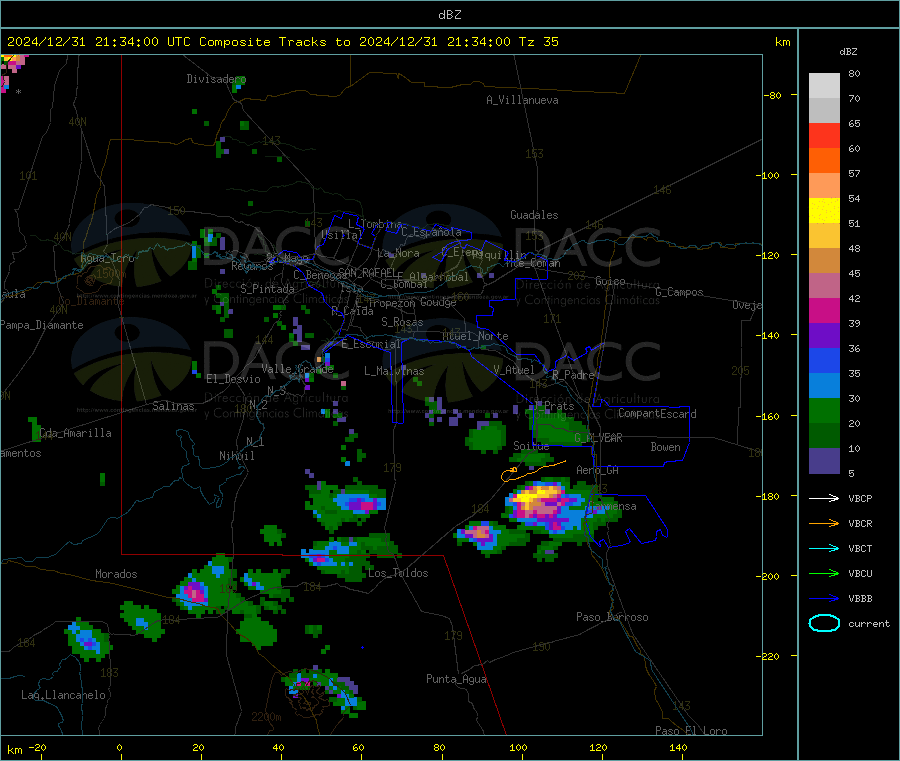
Task: Pick the light gray 70-80 dBZ color band
Action: click(824, 86)
